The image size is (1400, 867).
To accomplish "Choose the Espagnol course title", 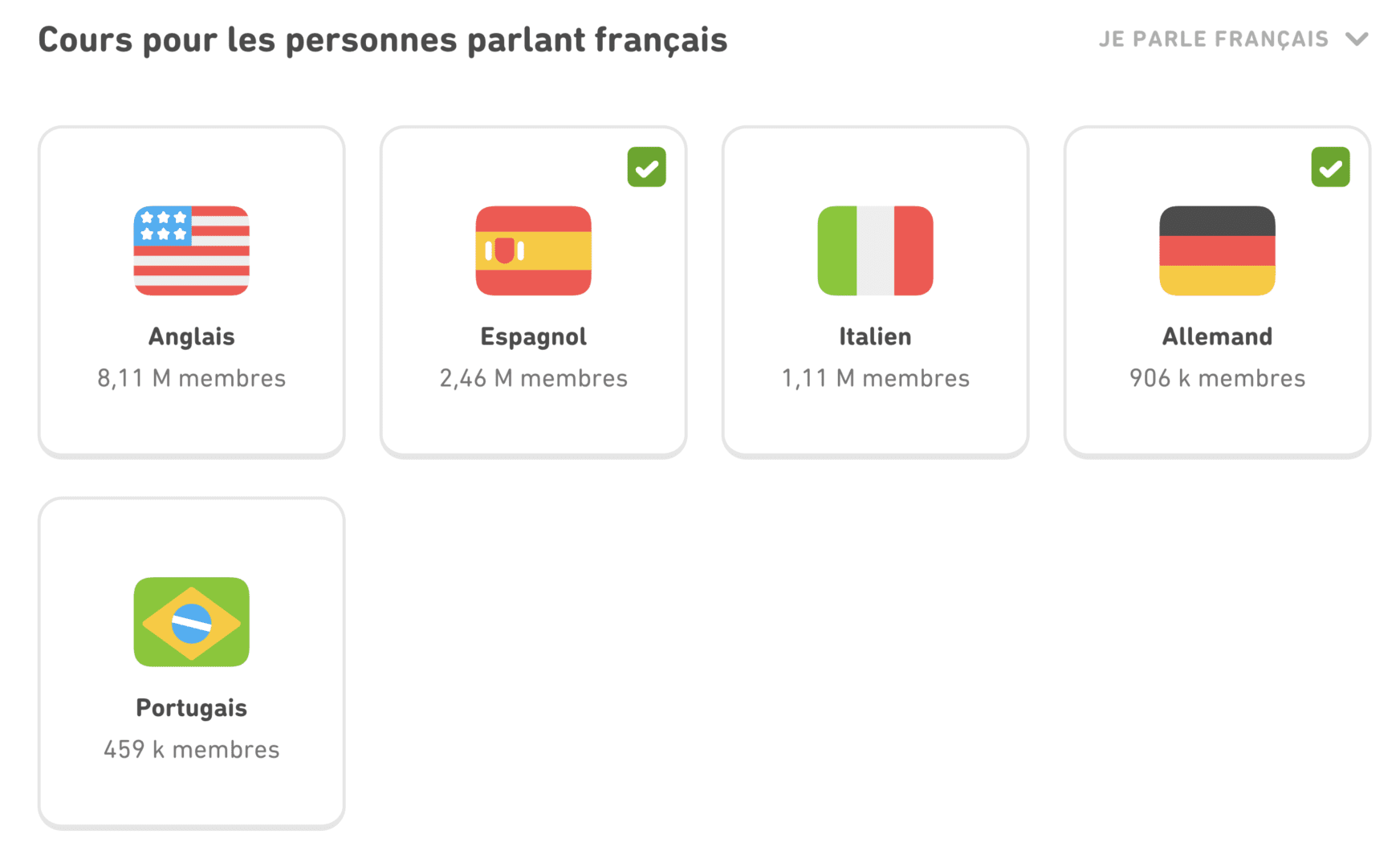I will click(x=533, y=336).
